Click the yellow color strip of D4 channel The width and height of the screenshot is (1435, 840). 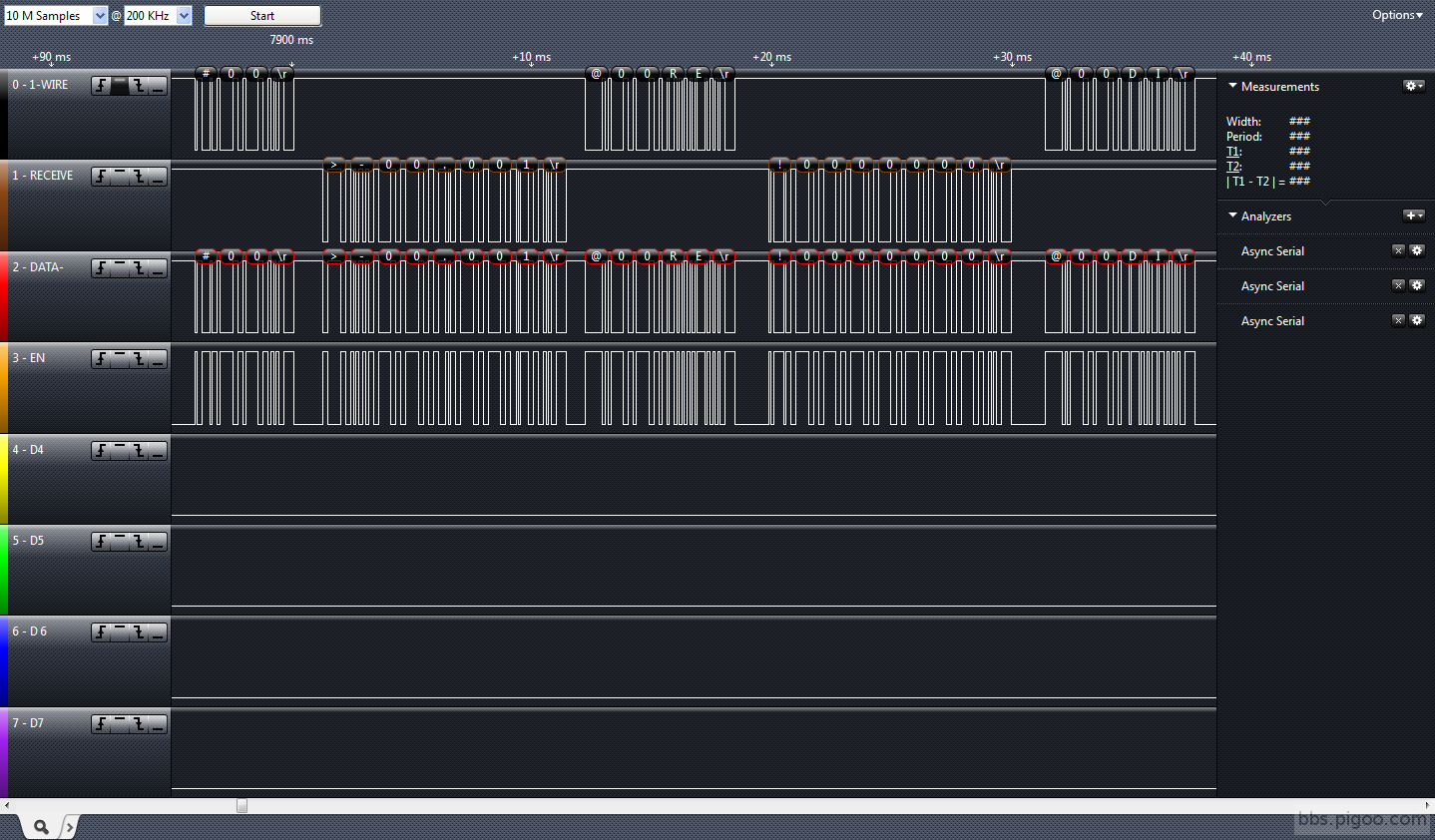tap(4, 480)
